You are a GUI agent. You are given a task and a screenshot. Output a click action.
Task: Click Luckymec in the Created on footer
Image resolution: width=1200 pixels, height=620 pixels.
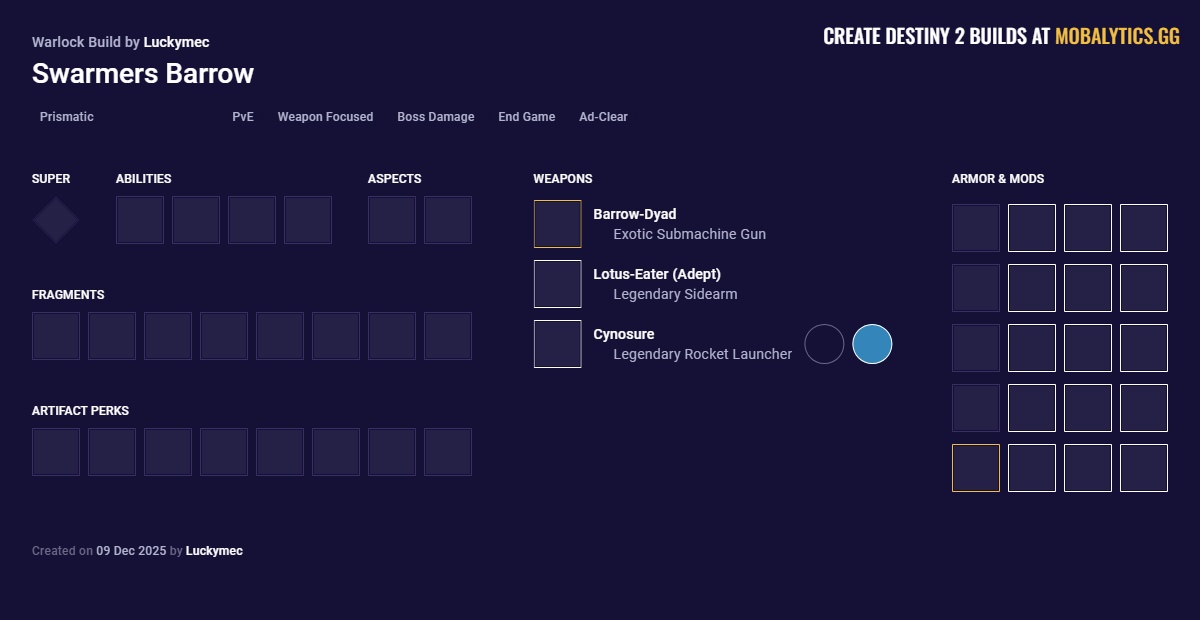click(x=214, y=551)
